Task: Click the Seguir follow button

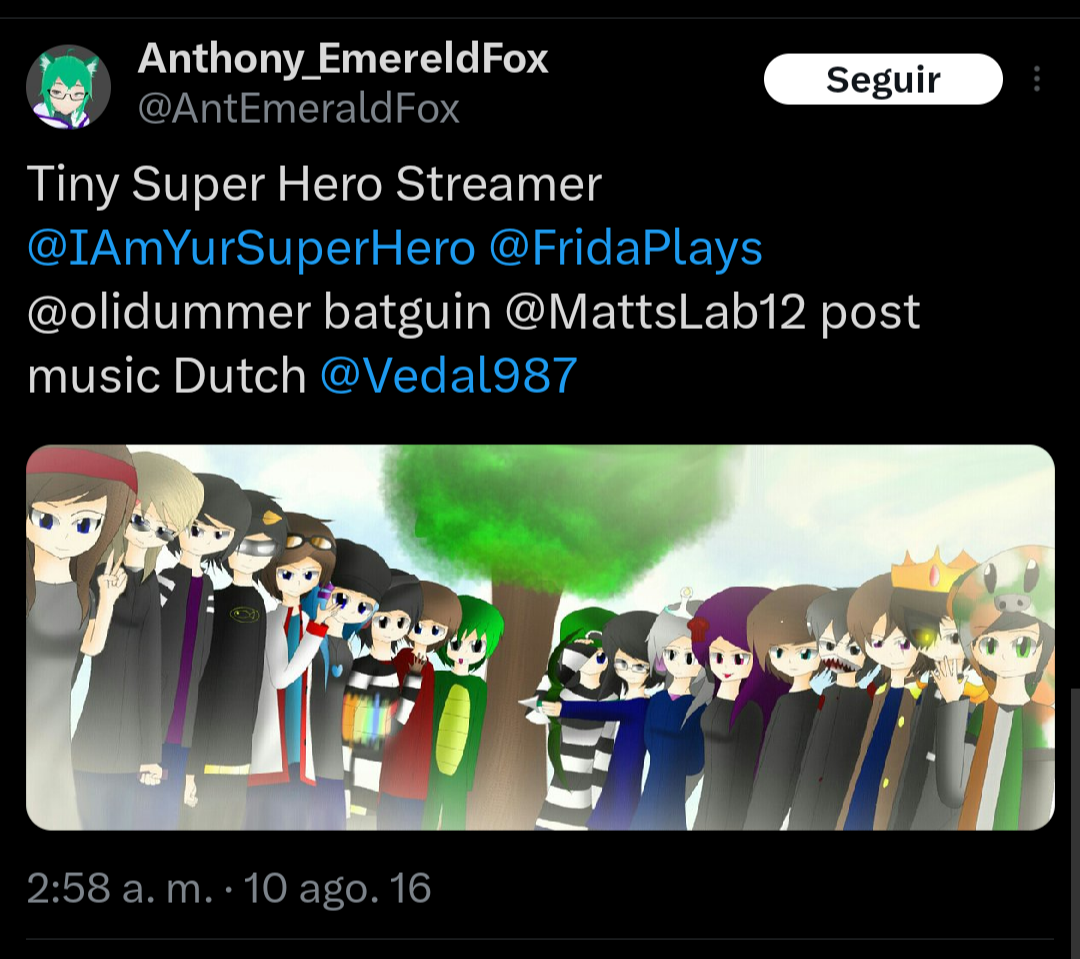Action: point(883,79)
